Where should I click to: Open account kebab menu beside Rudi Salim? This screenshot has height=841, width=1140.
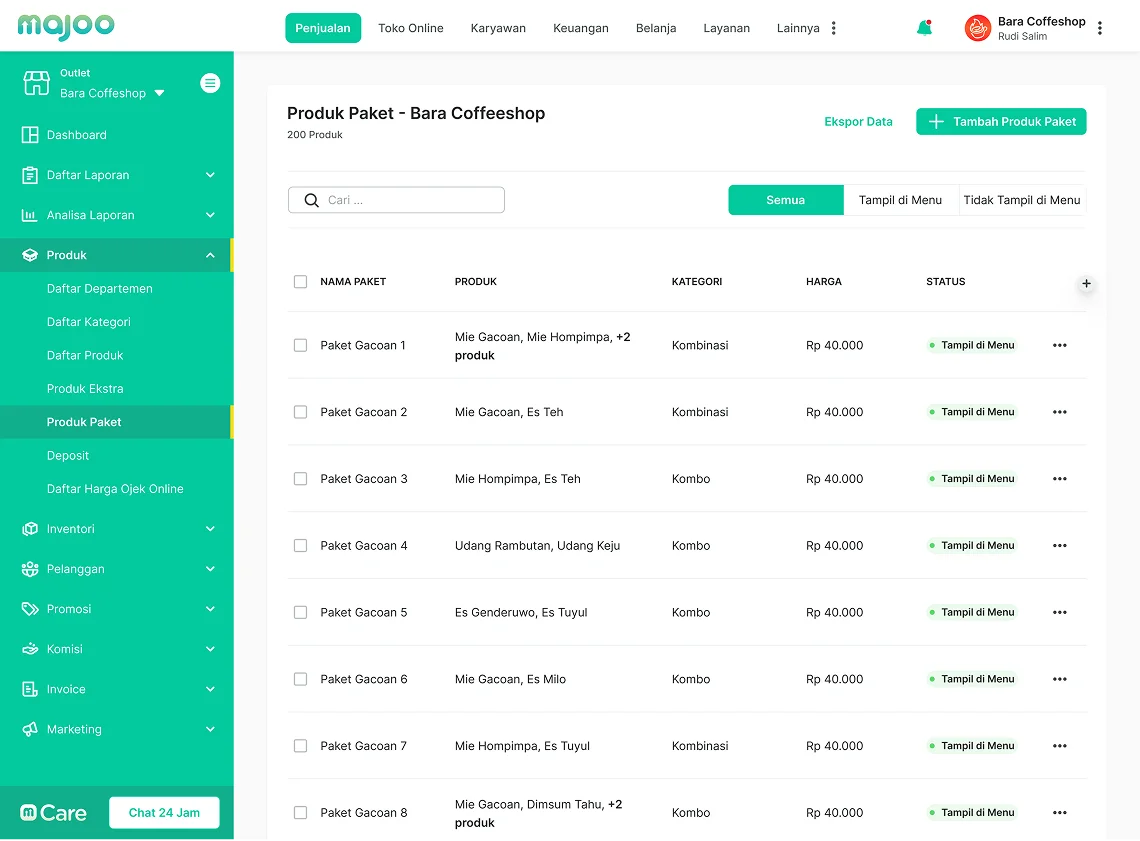click(x=1100, y=28)
